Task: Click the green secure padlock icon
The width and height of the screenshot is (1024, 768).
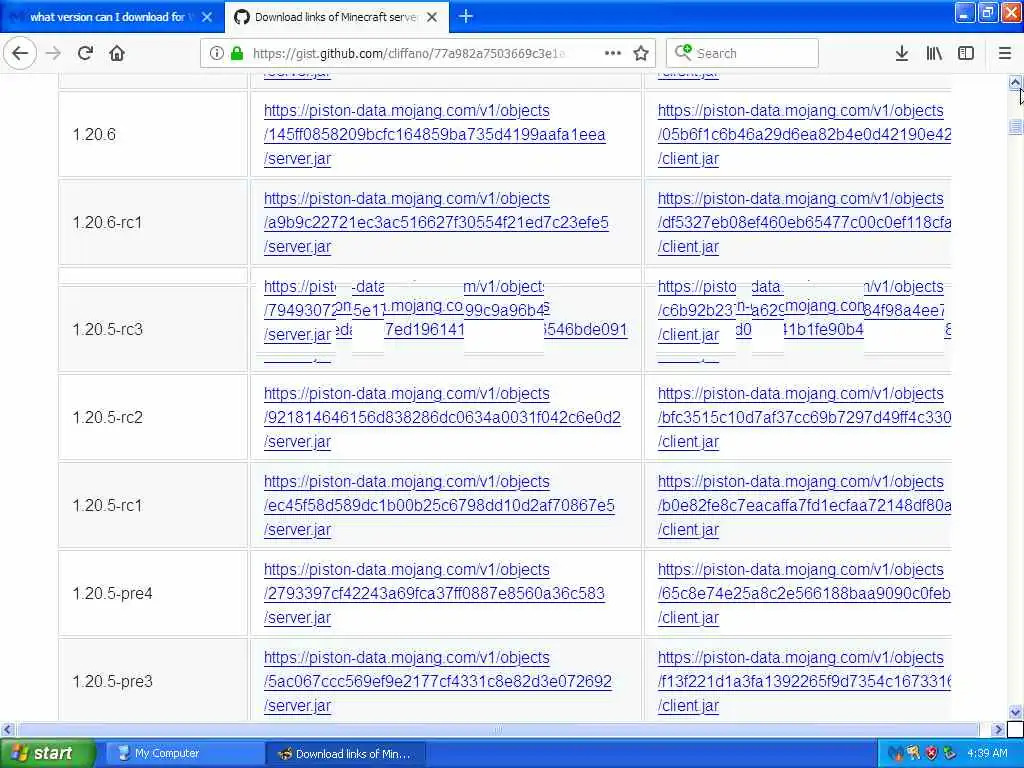Action: [x=237, y=53]
